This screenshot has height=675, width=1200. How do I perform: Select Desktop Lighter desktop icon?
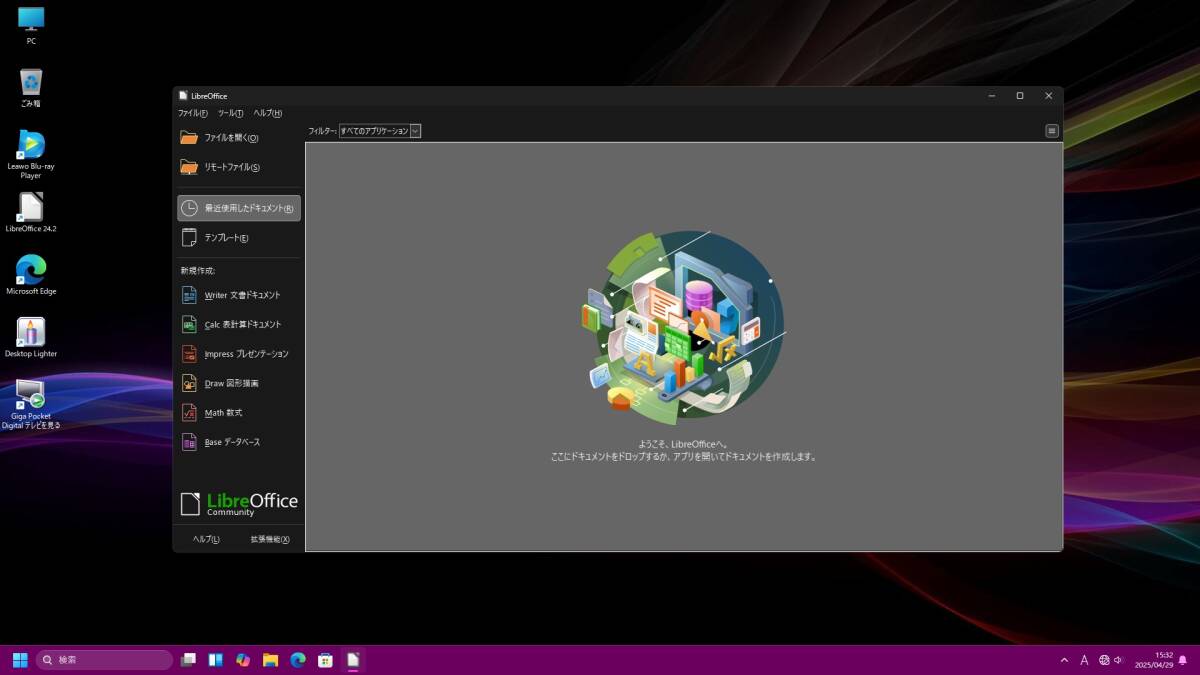point(31,337)
